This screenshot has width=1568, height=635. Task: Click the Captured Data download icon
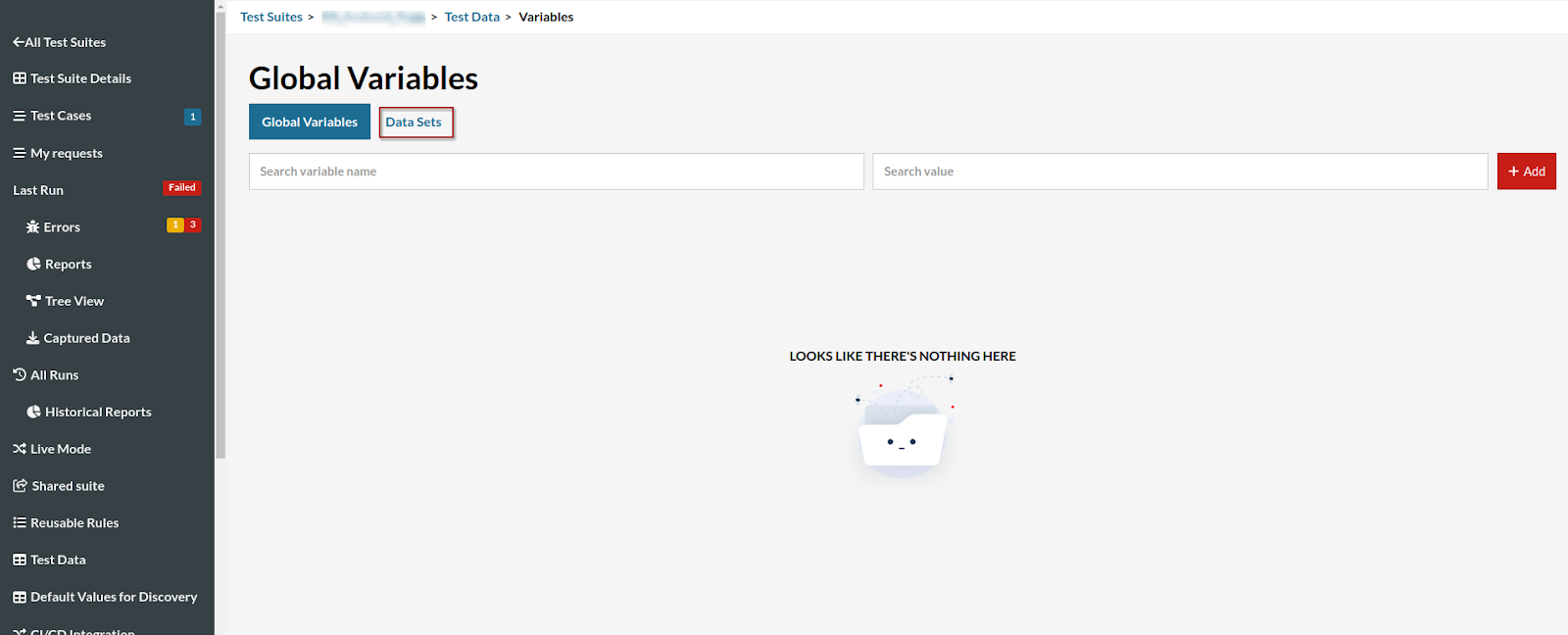pos(33,338)
